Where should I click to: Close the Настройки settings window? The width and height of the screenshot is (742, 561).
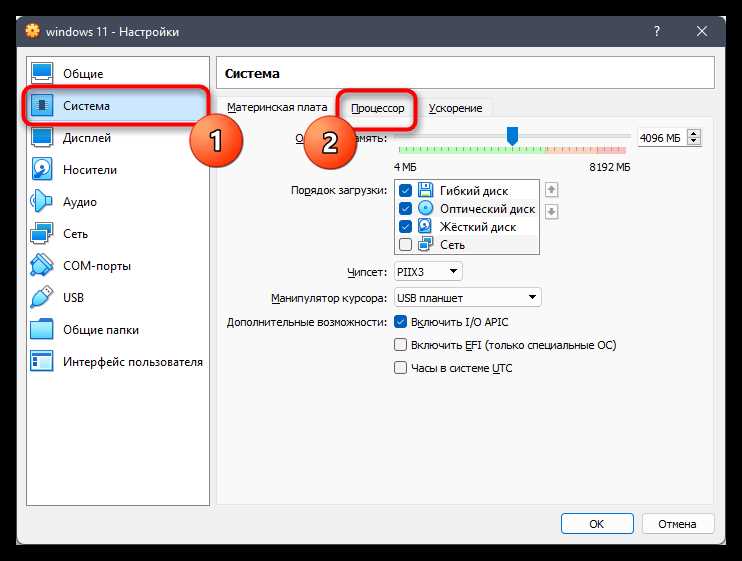(x=702, y=31)
